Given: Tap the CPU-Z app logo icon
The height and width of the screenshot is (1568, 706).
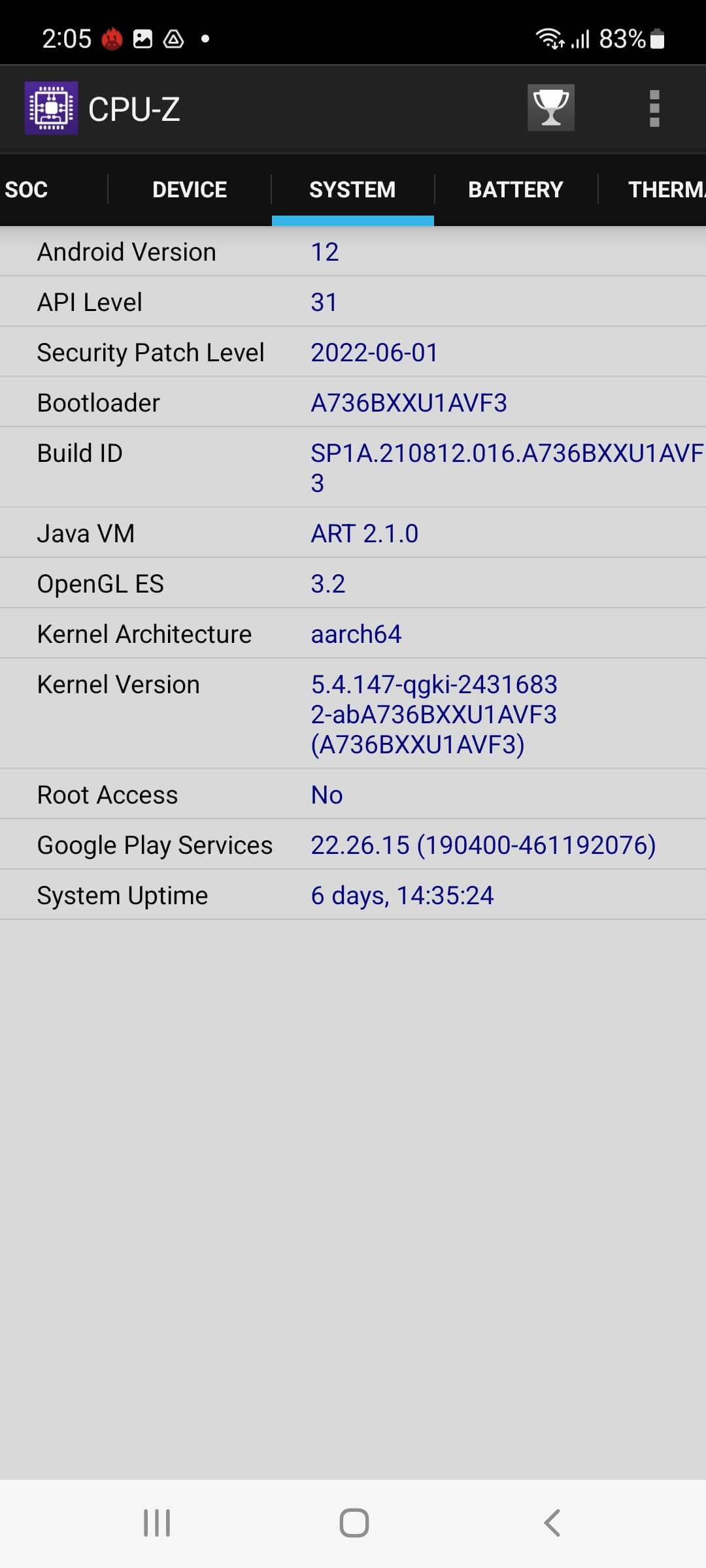Looking at the screenshot, I should coord(51,108).
